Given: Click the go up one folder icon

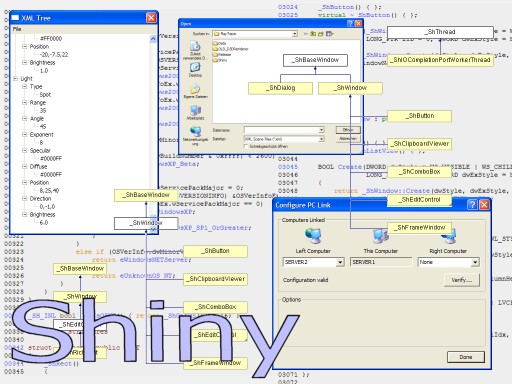Looking at the screenshot, I should tap(313, 34).
